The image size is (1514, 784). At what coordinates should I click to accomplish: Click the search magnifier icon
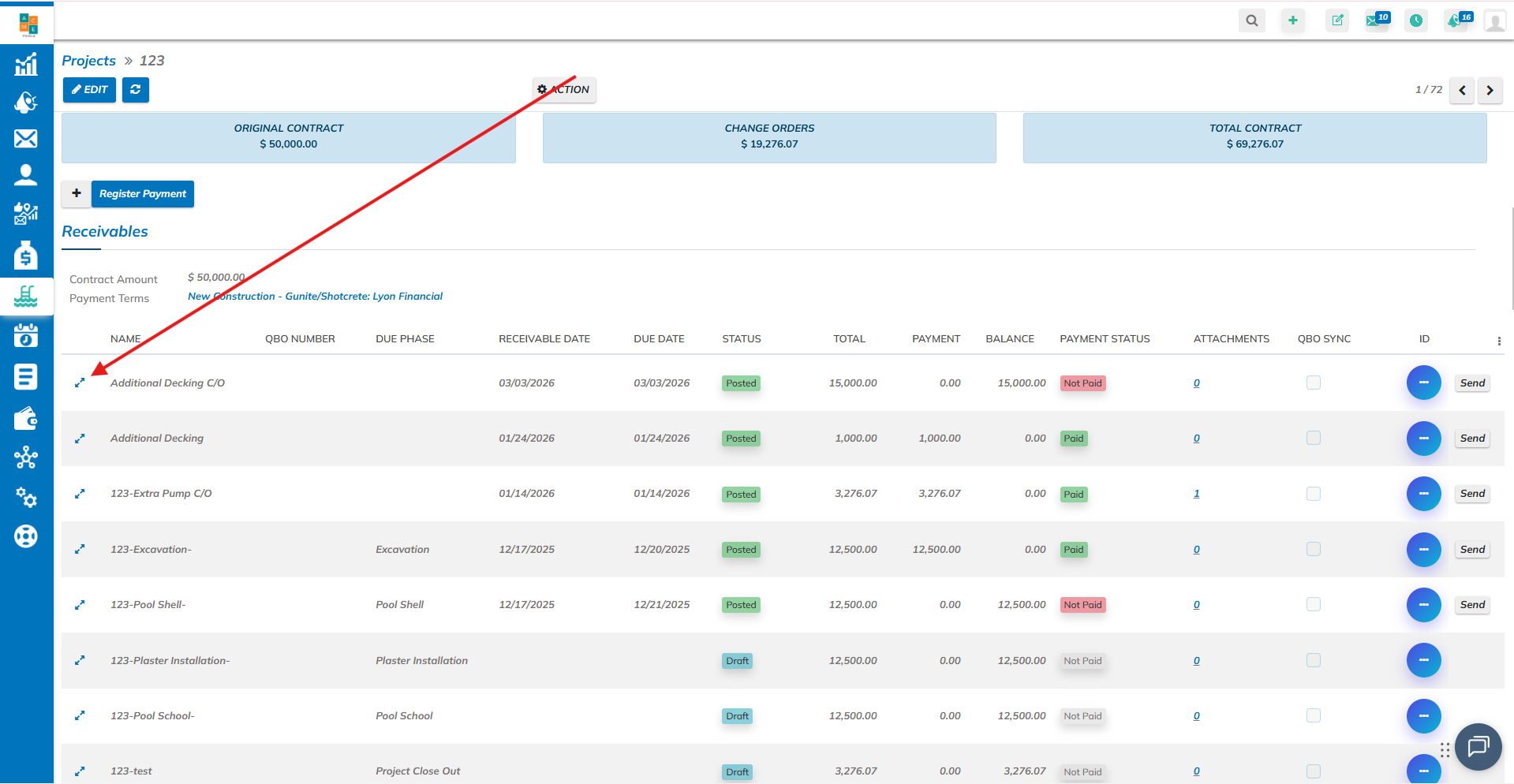click(1251, 21)
